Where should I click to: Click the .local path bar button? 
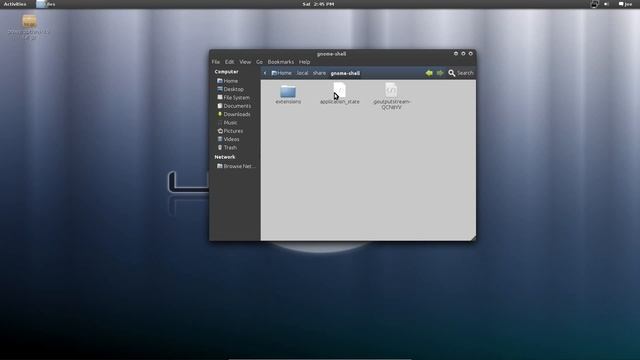tap(302, 73)
